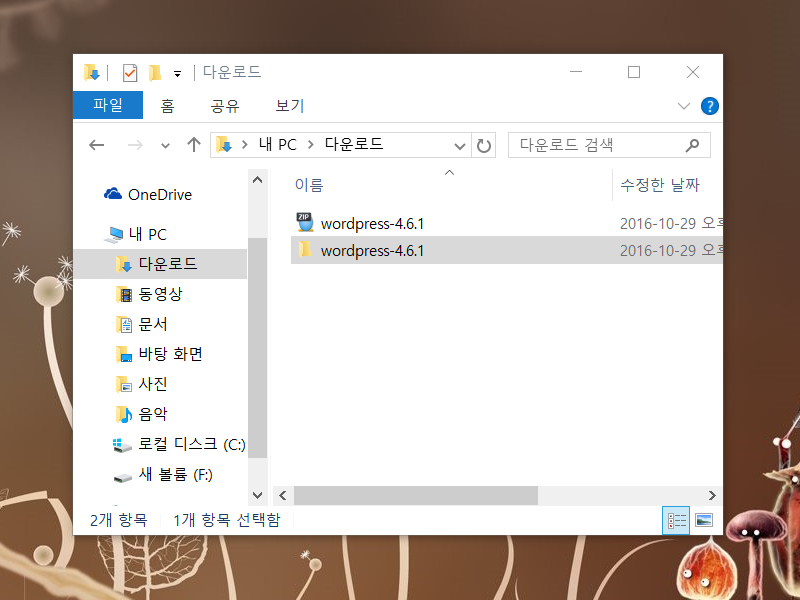Click the ZIP archive file icon
This screenshot has height=600, width=800.
pos(305,222)
